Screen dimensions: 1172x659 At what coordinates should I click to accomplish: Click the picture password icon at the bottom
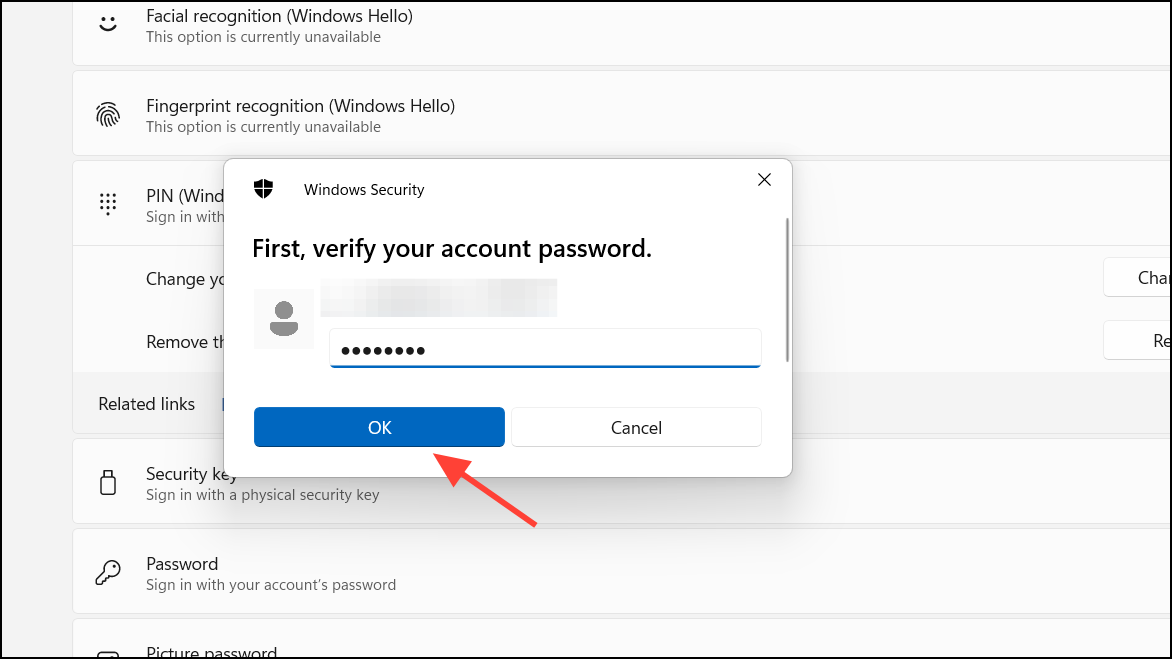[x=107, y=651]
